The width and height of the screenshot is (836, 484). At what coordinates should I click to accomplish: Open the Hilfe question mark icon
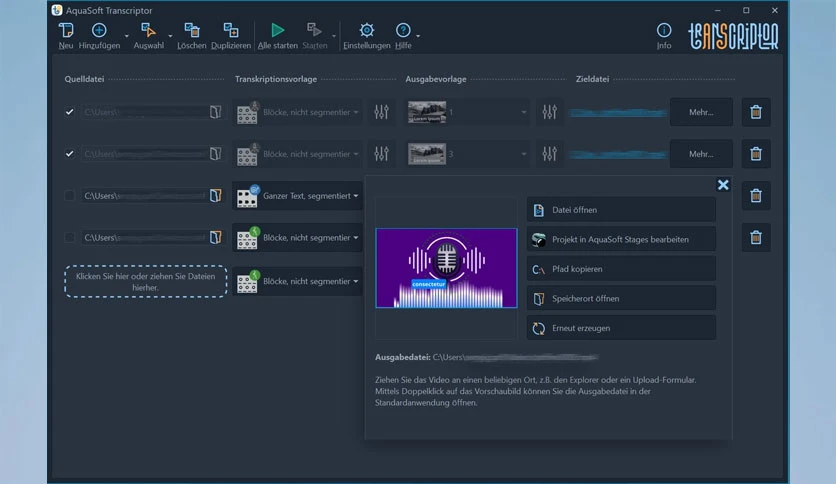403,30
